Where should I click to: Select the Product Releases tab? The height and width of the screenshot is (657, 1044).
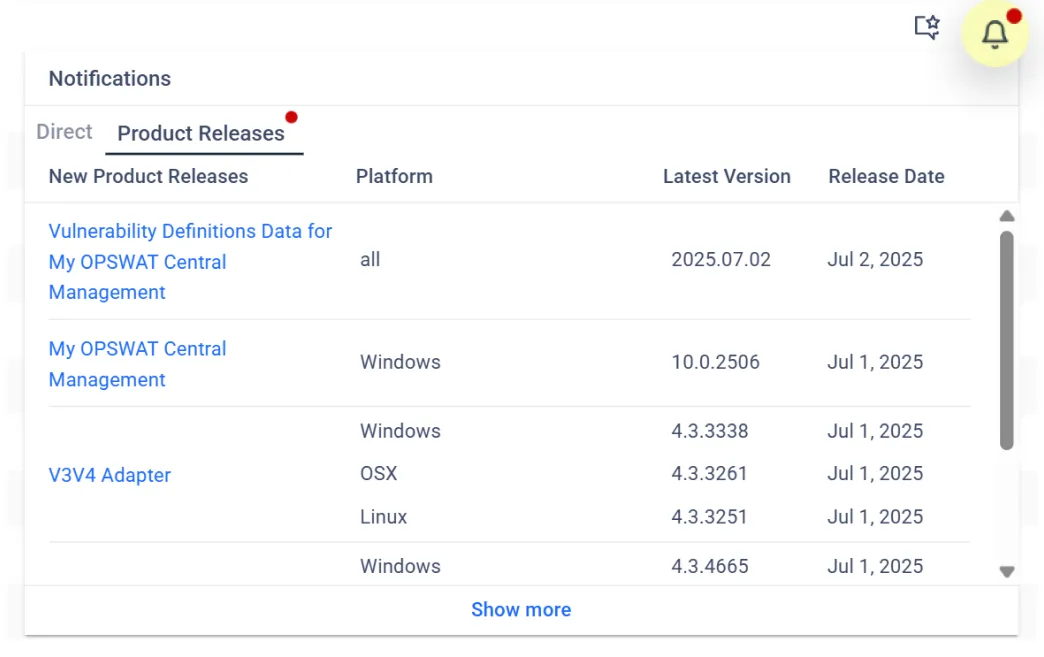(x=201, y=133)
